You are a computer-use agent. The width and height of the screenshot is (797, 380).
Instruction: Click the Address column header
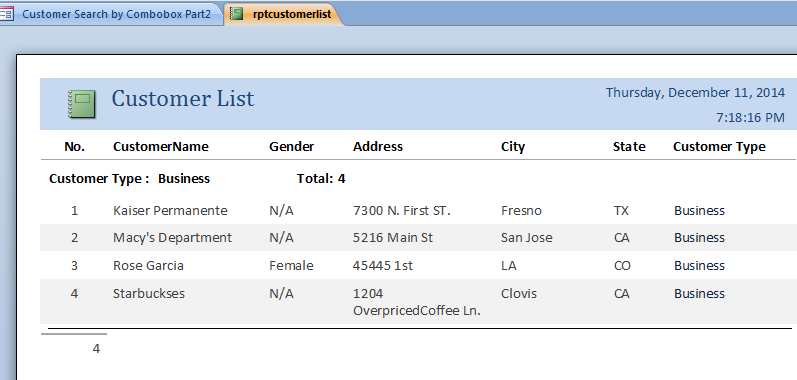tap(378, 147)
